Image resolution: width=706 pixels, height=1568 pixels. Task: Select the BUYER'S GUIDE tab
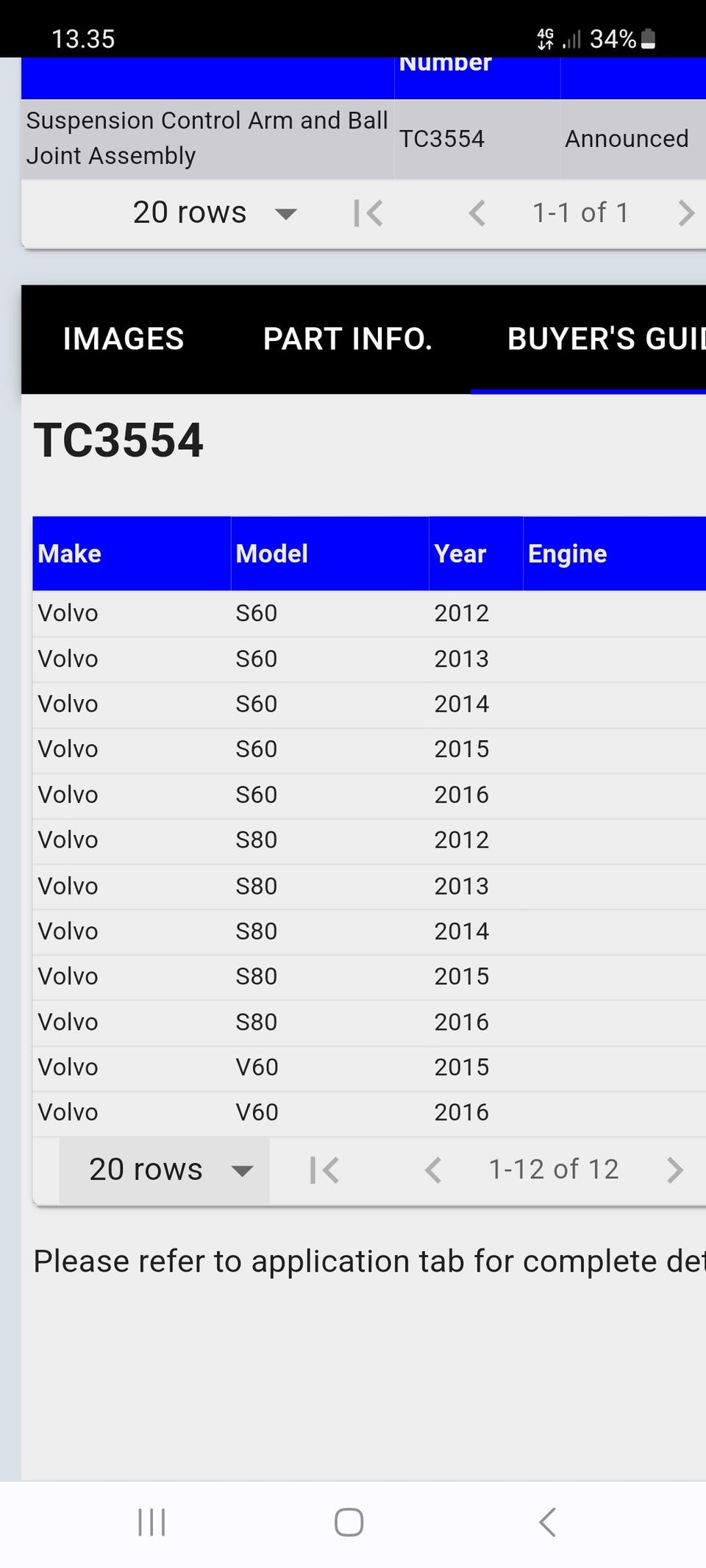[605, 339]
